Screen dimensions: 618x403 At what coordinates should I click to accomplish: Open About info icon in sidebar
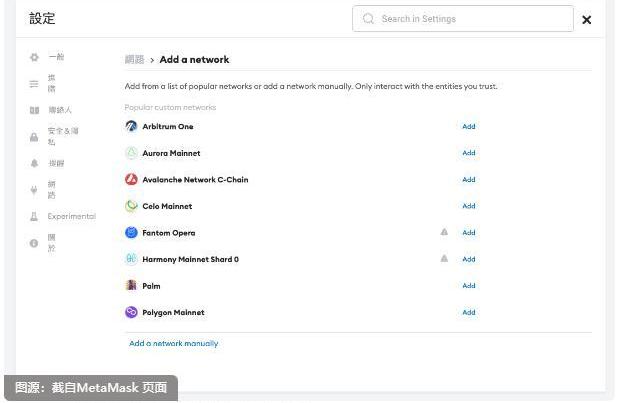[x=34, y=242]
